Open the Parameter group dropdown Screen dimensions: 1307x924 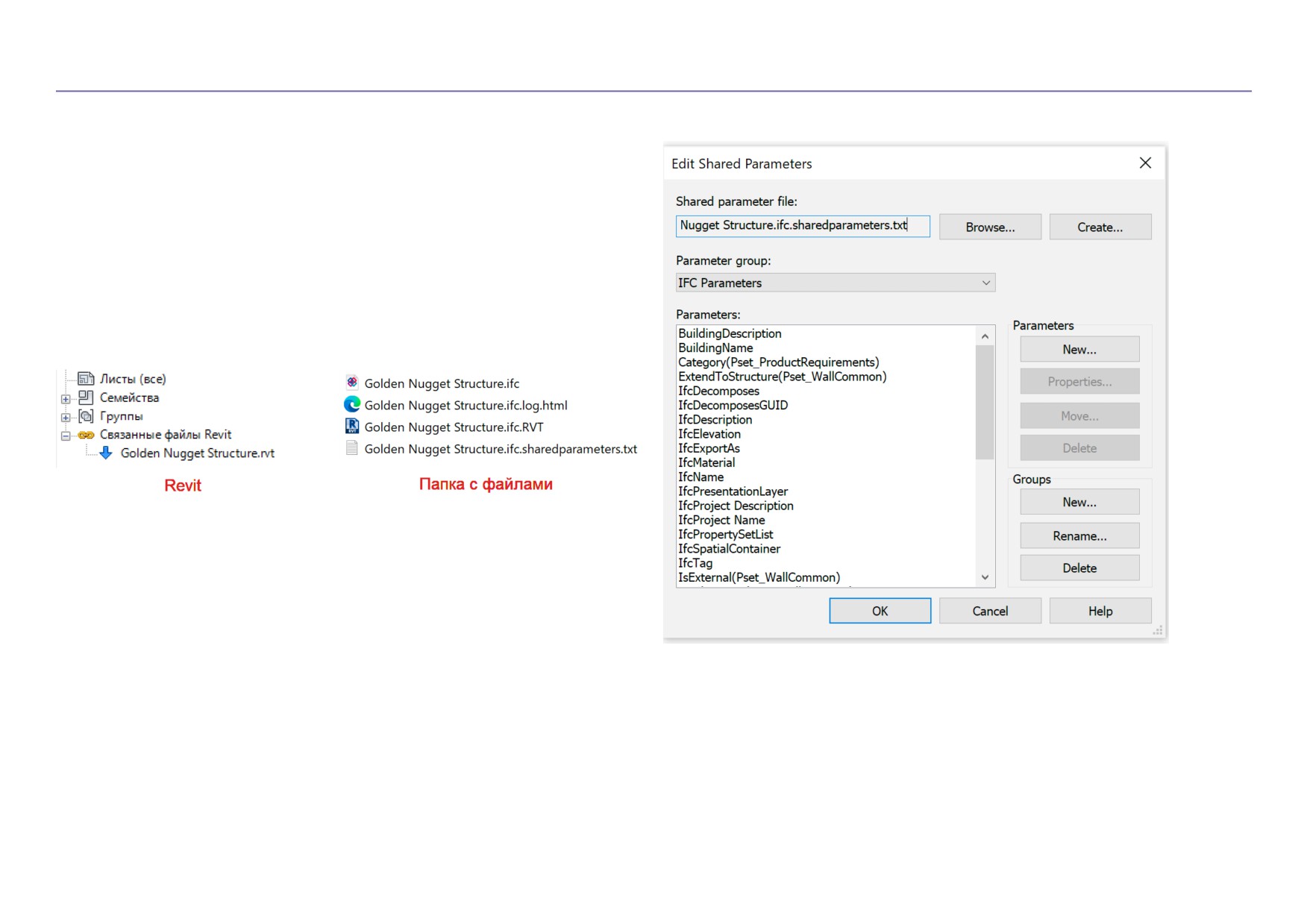pos(836,283)
